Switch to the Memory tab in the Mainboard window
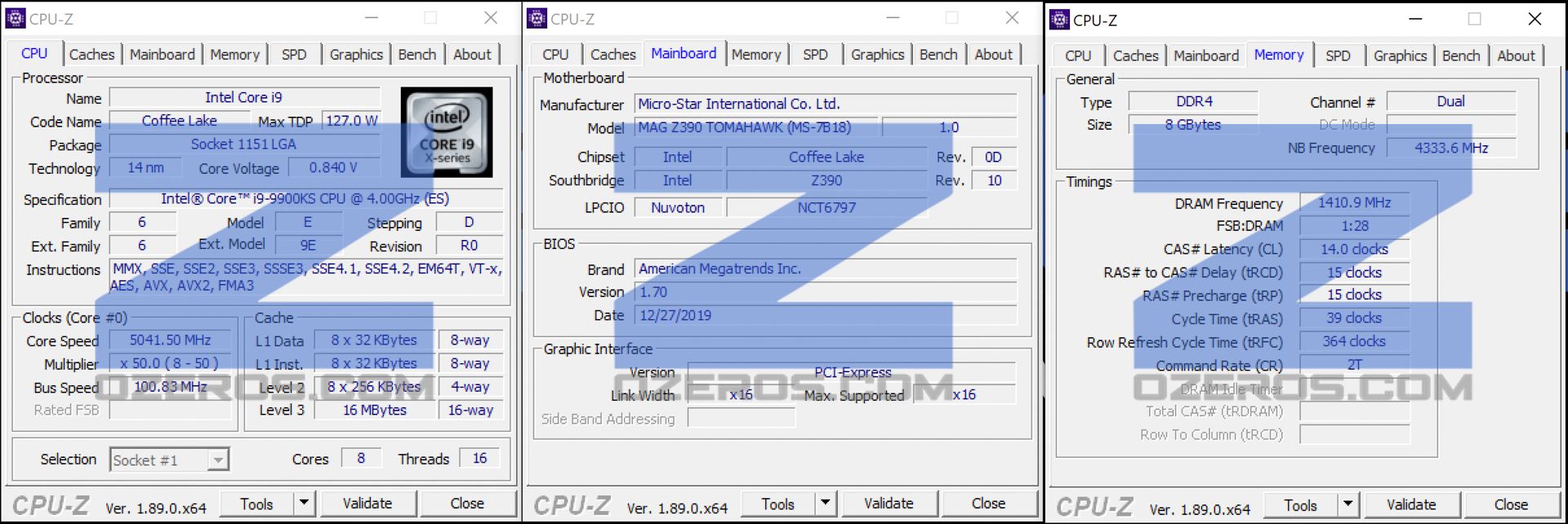The height and width of the screenshot is (524, 1568). tap(756, 55)
